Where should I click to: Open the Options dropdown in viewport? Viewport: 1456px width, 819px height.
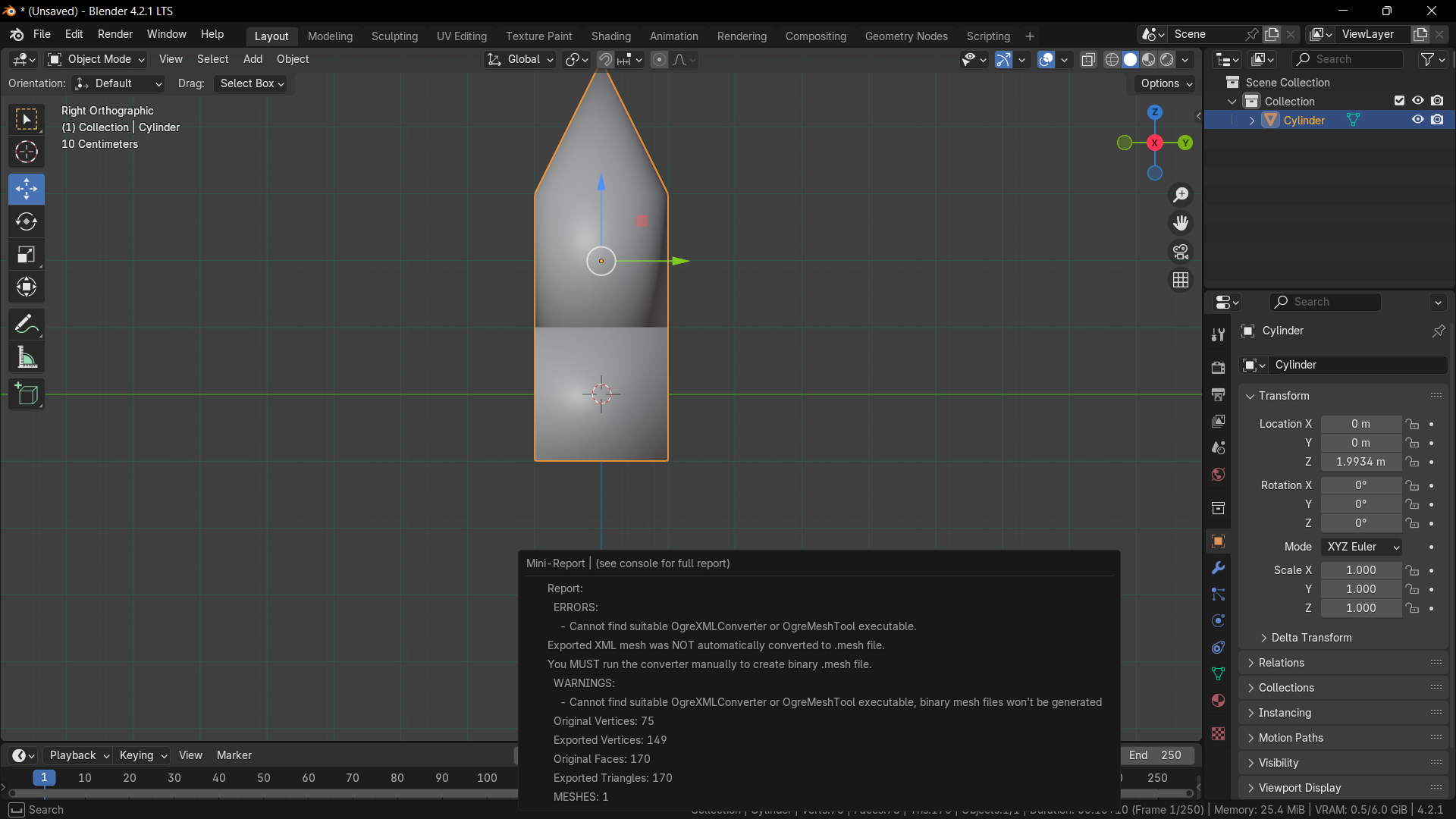1166,83
